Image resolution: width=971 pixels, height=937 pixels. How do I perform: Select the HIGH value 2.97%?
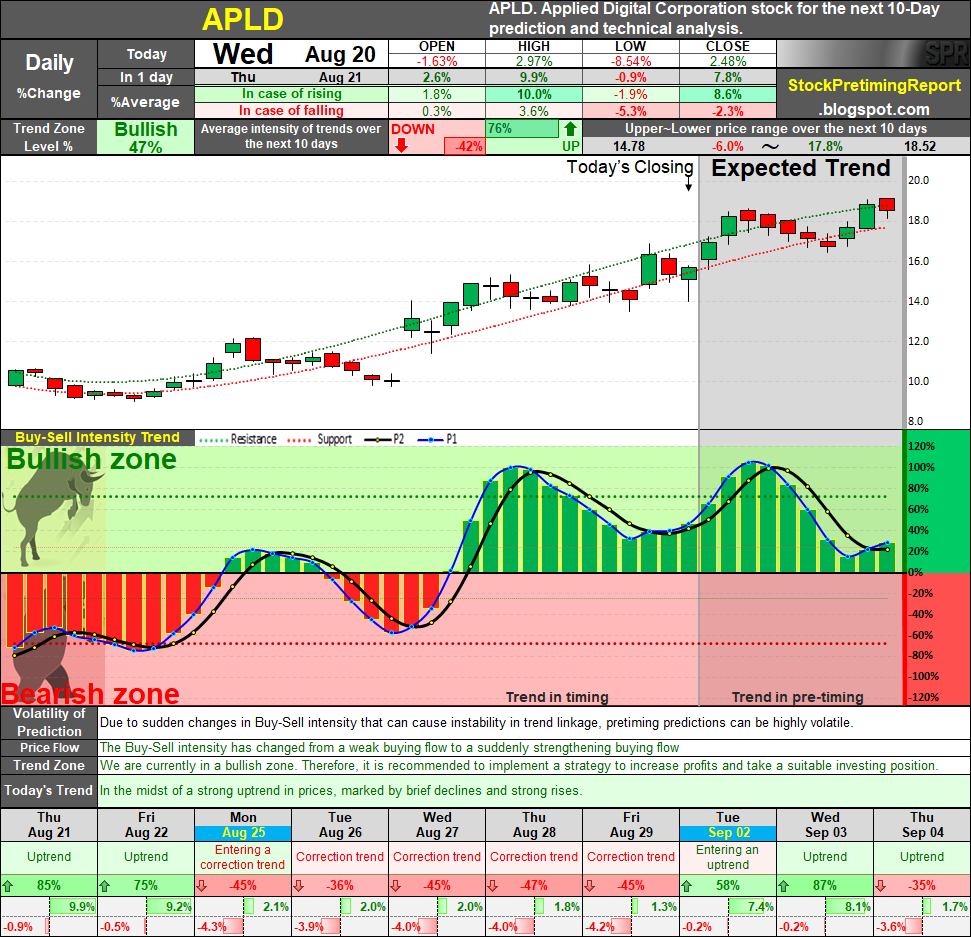pyautogui.click(x=534, y=61)
